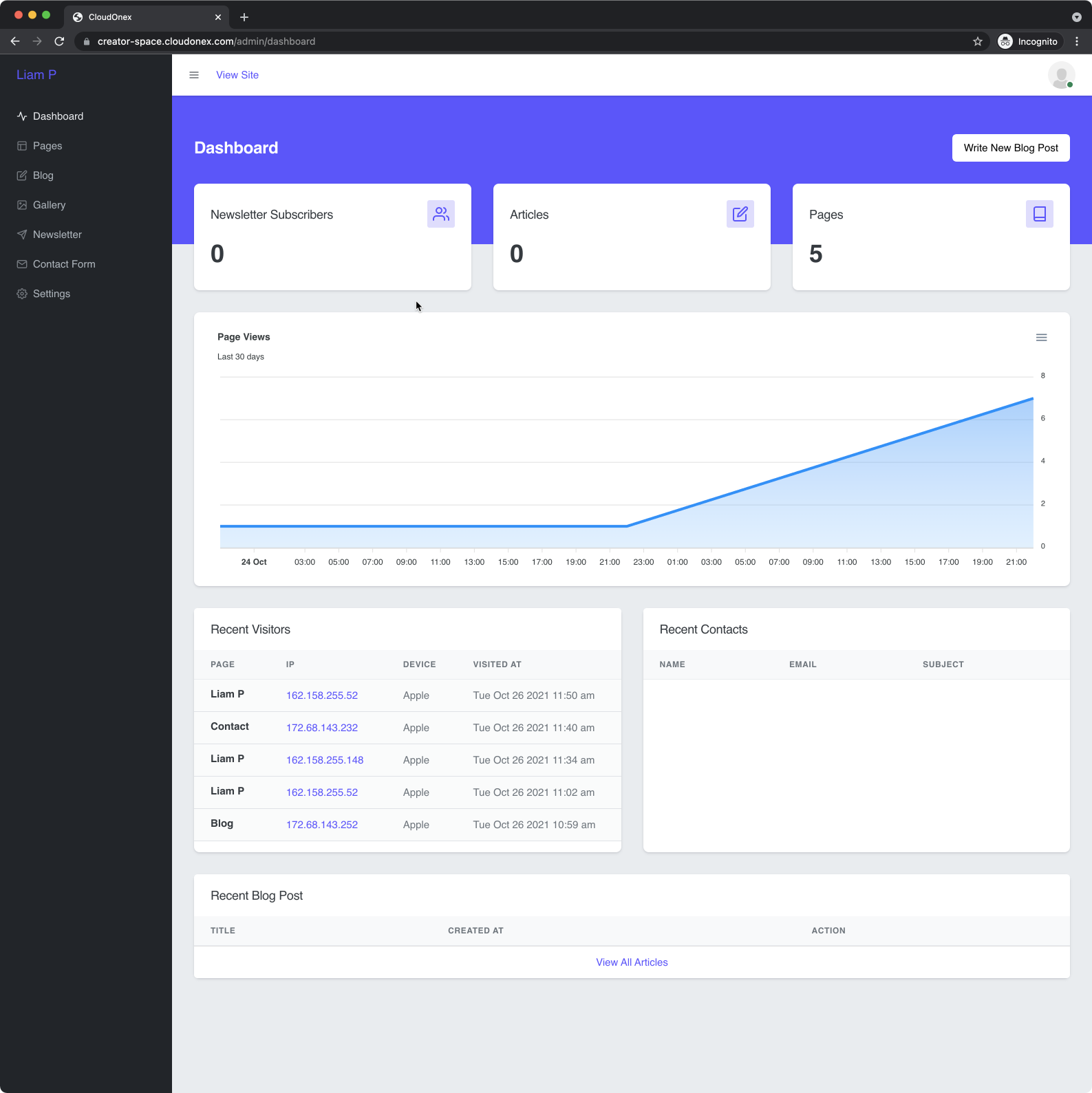Click the Pages layout icon in sidebar
The image size is (1092, 1093).
(x=22, y=146)
